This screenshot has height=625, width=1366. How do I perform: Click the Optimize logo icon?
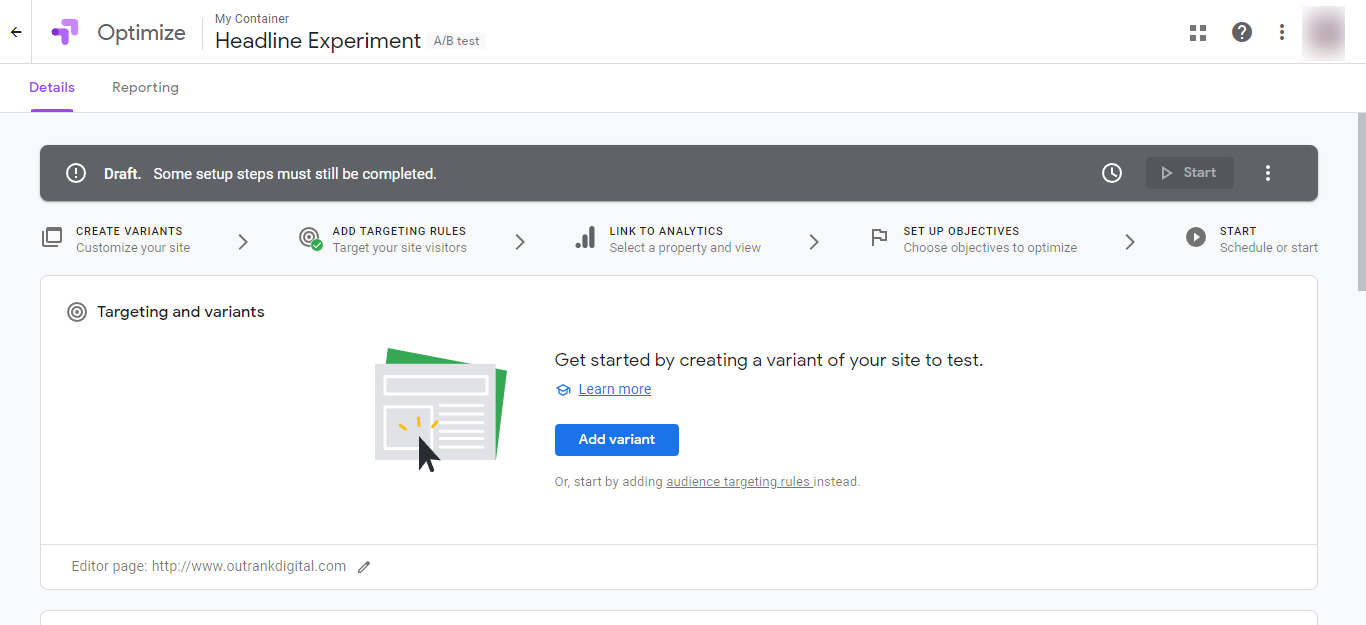click(65, 32)
